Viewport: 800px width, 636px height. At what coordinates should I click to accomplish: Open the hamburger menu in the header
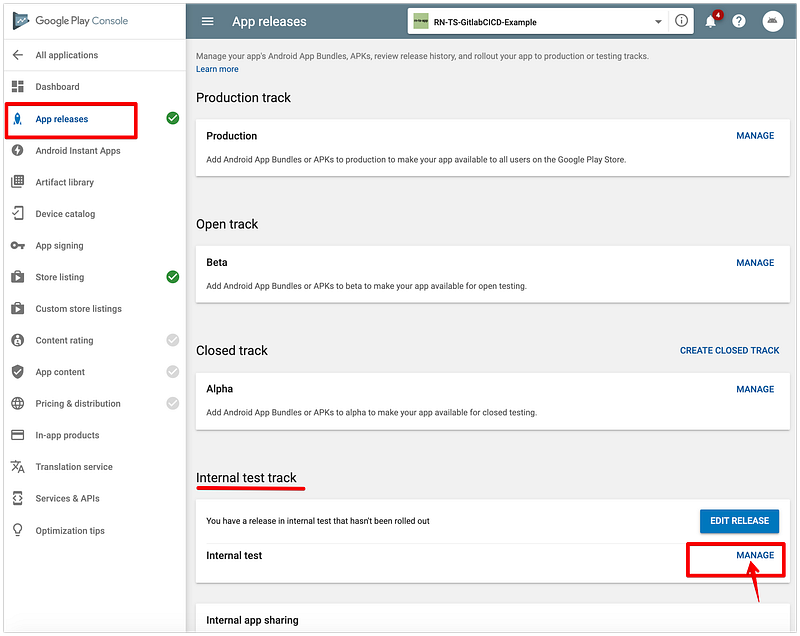208,21
